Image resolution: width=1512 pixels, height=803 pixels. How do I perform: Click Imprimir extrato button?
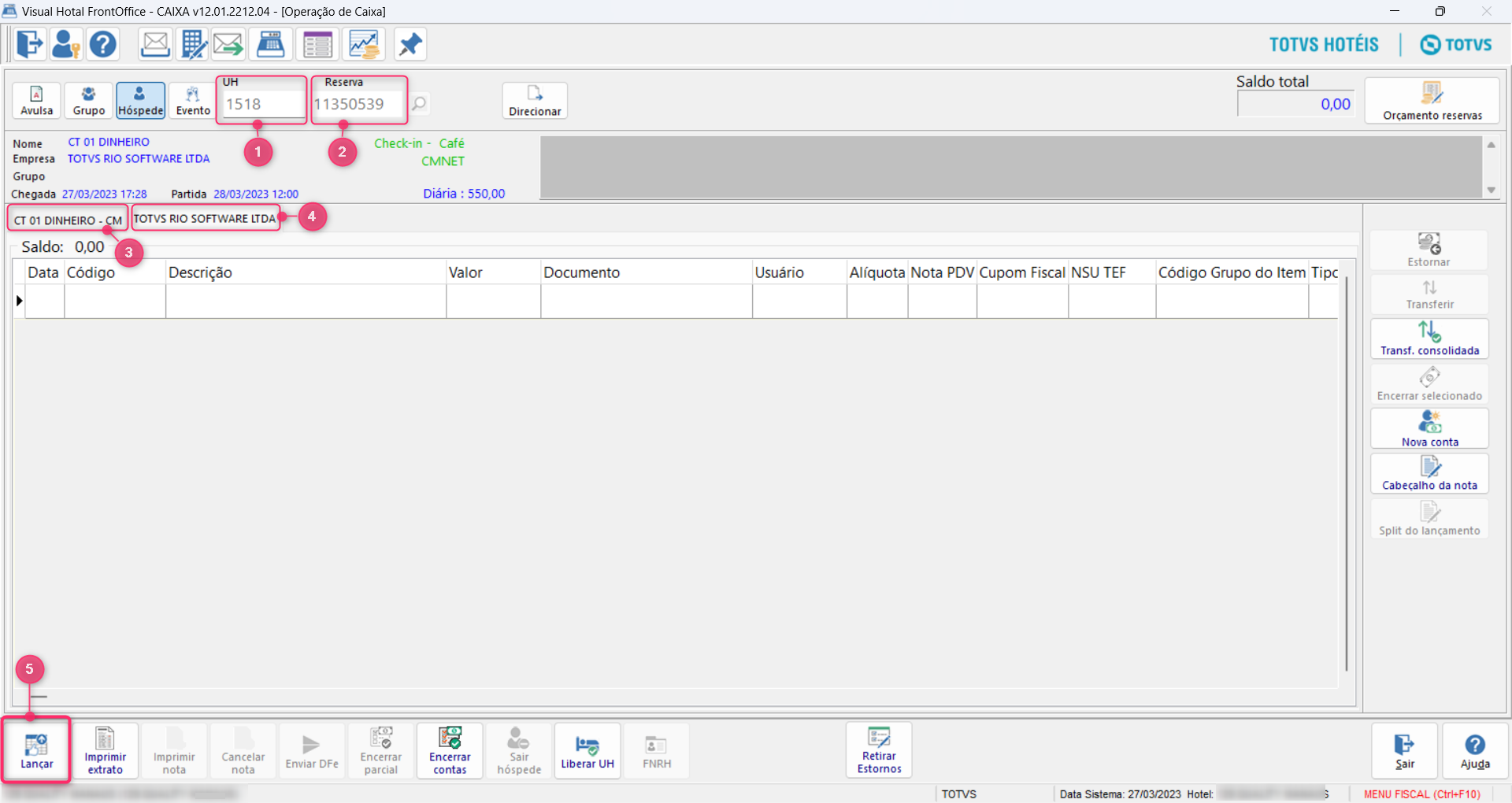pyautogui.click(x=106, y=750)
